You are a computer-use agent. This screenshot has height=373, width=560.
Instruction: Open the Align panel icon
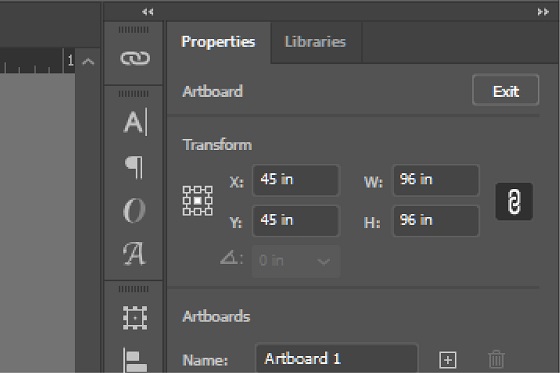click(135, 360)
